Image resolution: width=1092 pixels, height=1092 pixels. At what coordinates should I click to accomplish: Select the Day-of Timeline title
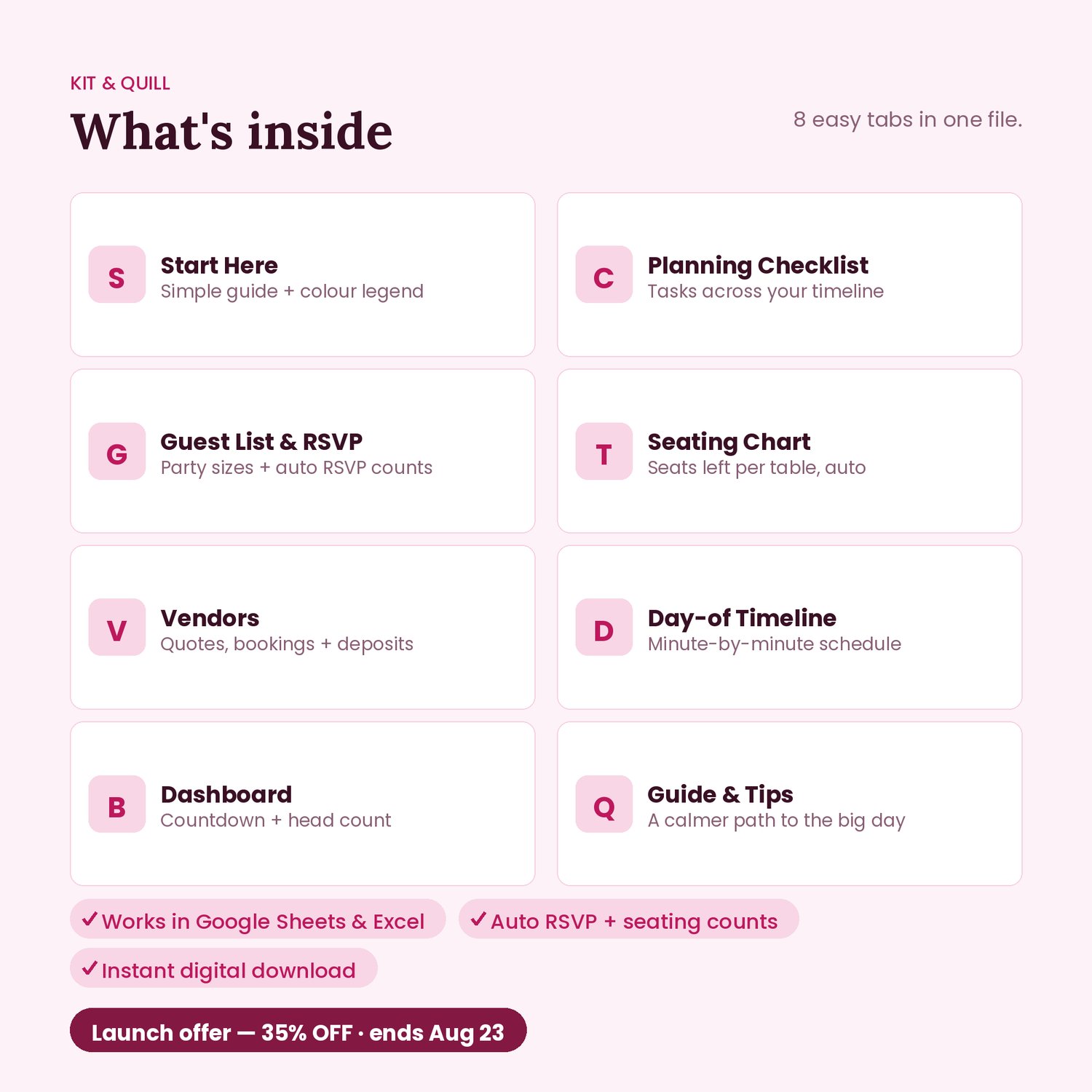[742, 619]
